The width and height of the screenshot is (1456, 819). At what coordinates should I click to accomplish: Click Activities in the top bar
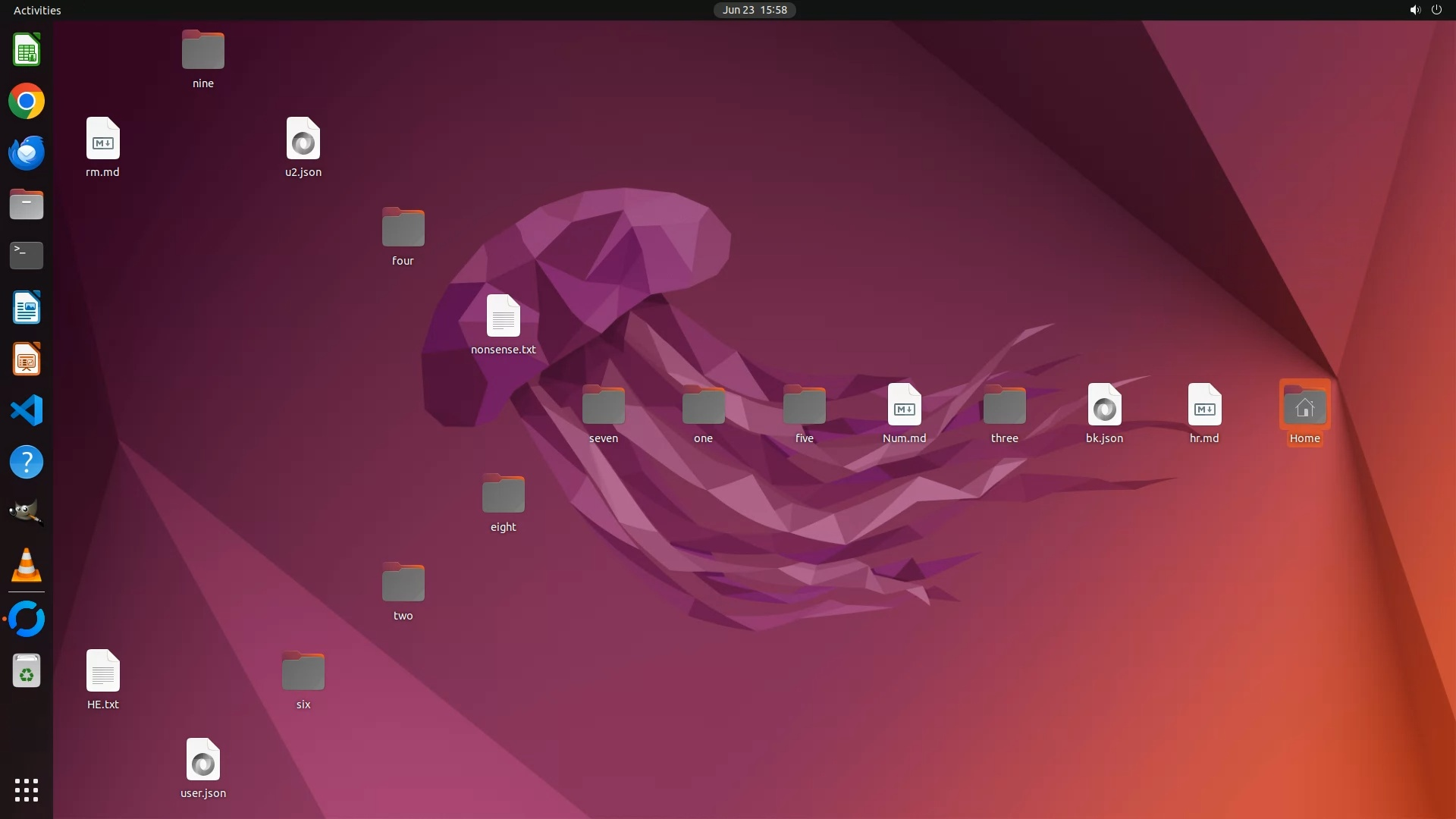pos(37,10)
